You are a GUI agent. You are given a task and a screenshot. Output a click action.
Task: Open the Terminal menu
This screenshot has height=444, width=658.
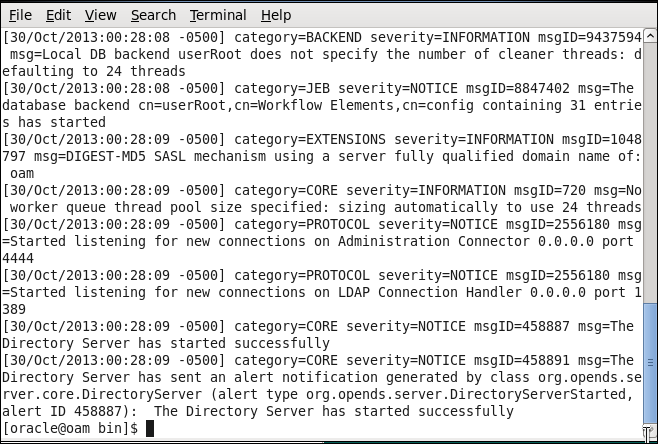tap(218, 15)
